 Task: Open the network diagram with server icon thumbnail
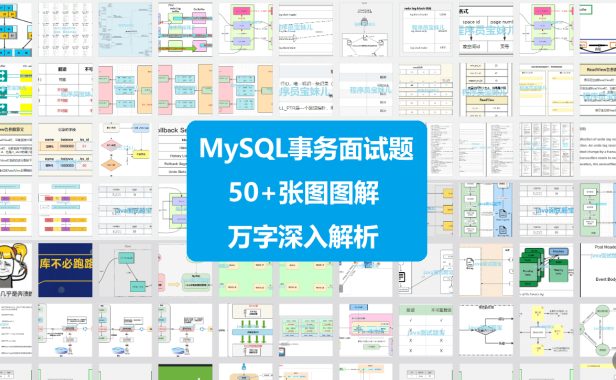[x=366, y=29]
